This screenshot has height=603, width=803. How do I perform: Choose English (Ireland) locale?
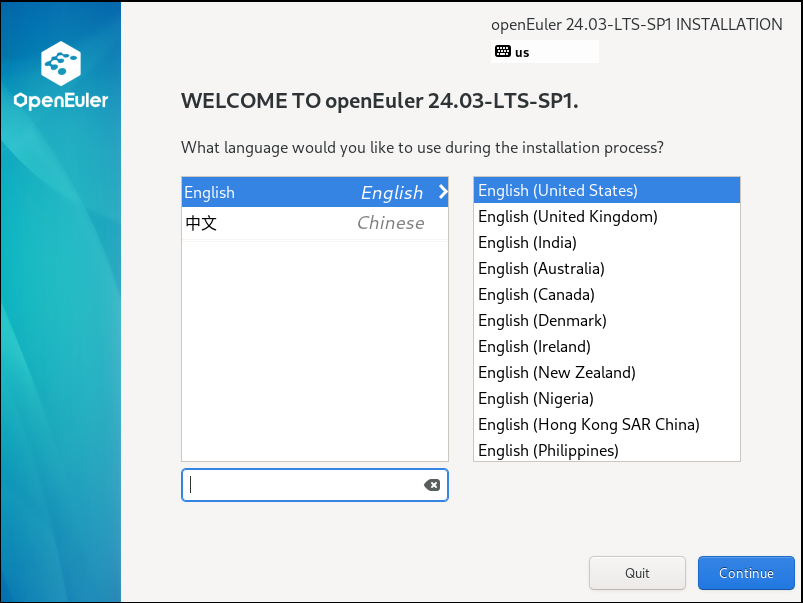coord(607,347)
